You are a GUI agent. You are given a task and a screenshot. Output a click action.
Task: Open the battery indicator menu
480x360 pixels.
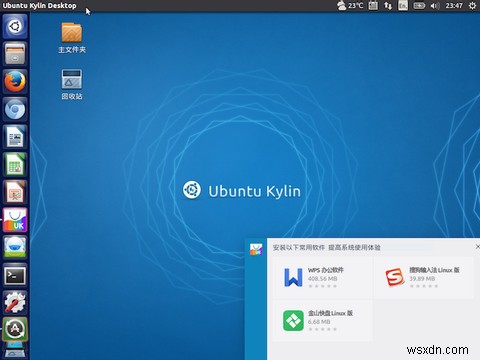click(419, 6)
